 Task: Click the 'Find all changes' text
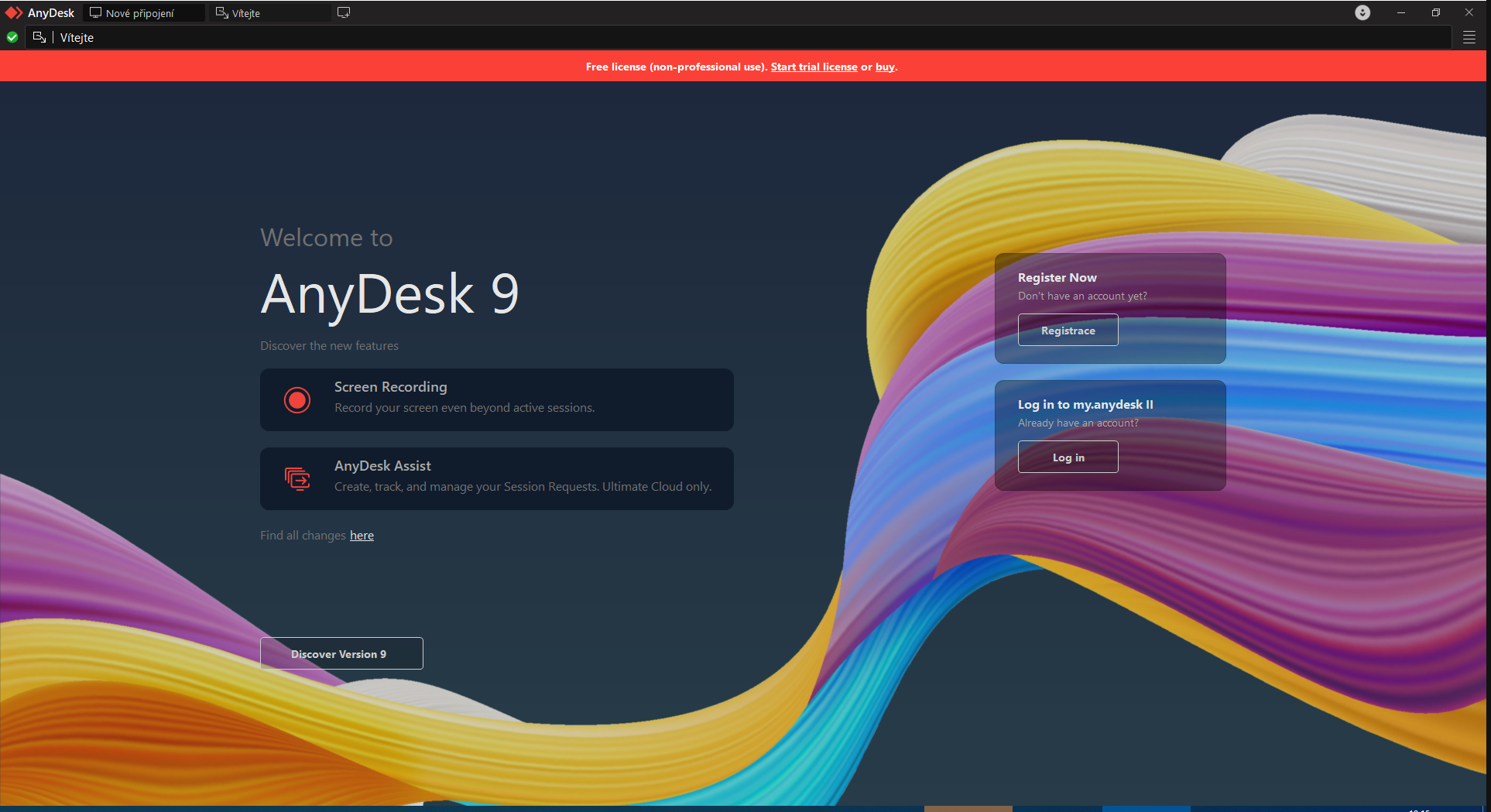click(x=303, y=535)
